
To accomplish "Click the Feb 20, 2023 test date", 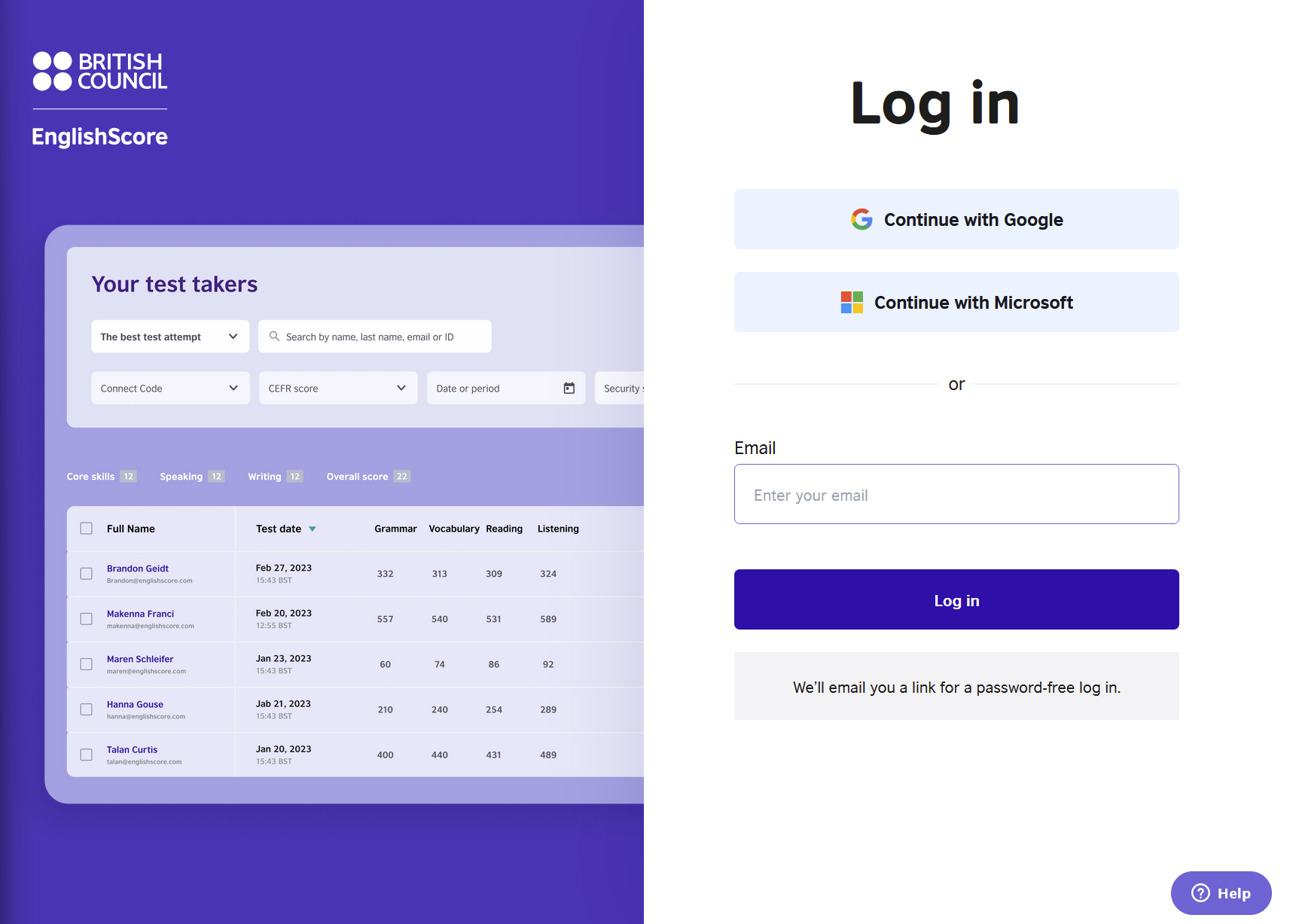I will coord(284,613).
